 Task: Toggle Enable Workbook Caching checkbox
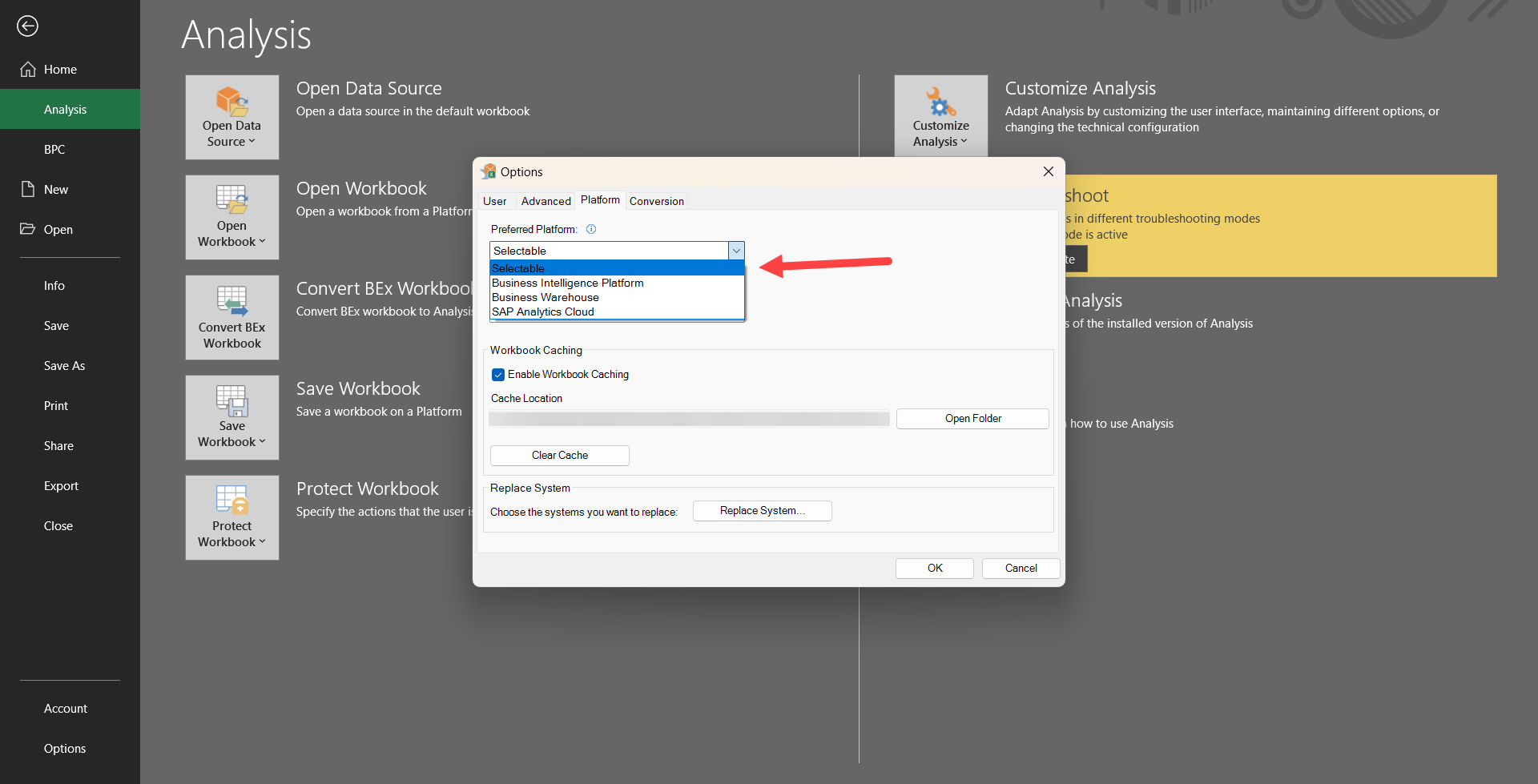coord(498,375)
